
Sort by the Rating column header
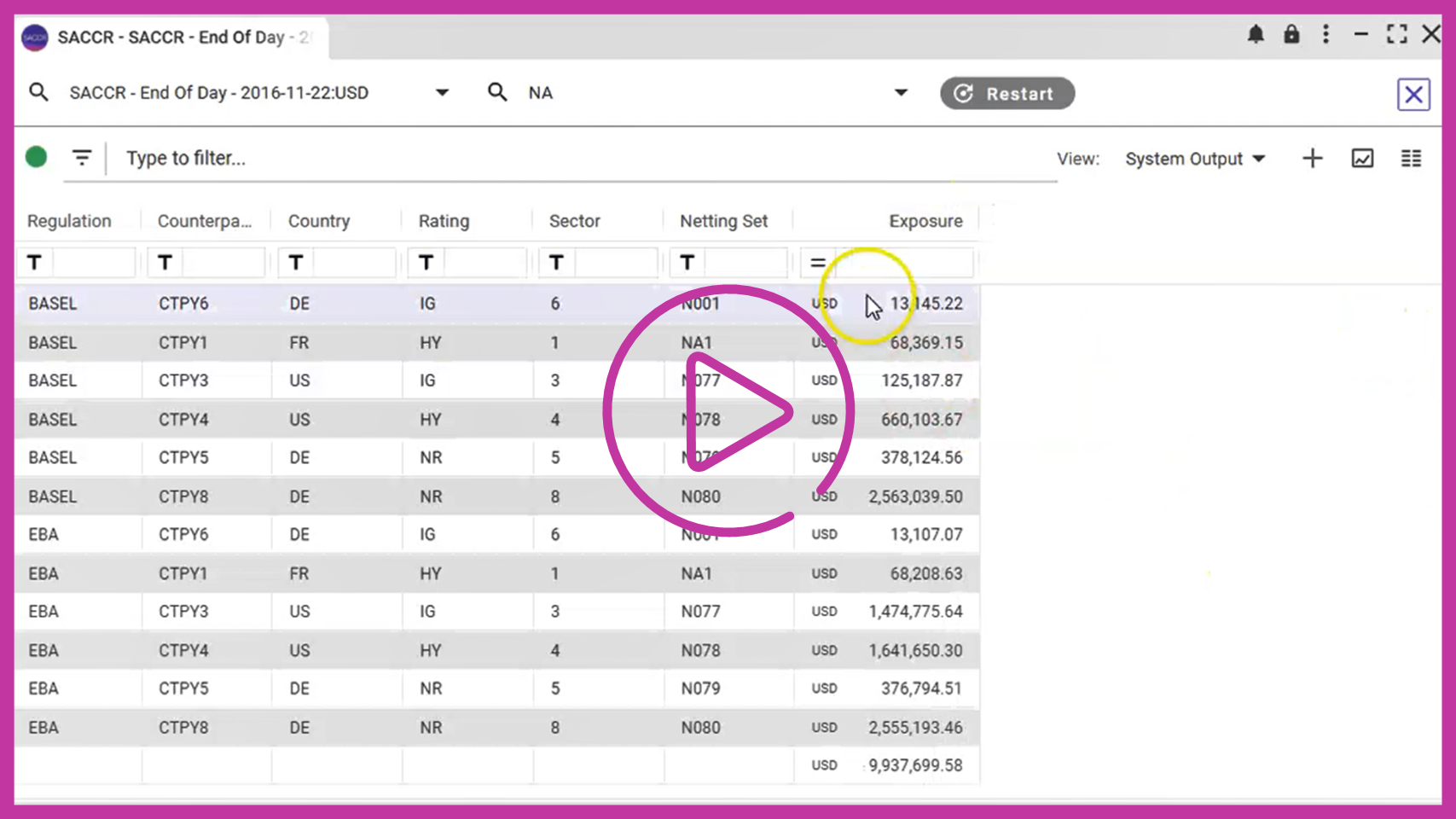coord(444,221)
